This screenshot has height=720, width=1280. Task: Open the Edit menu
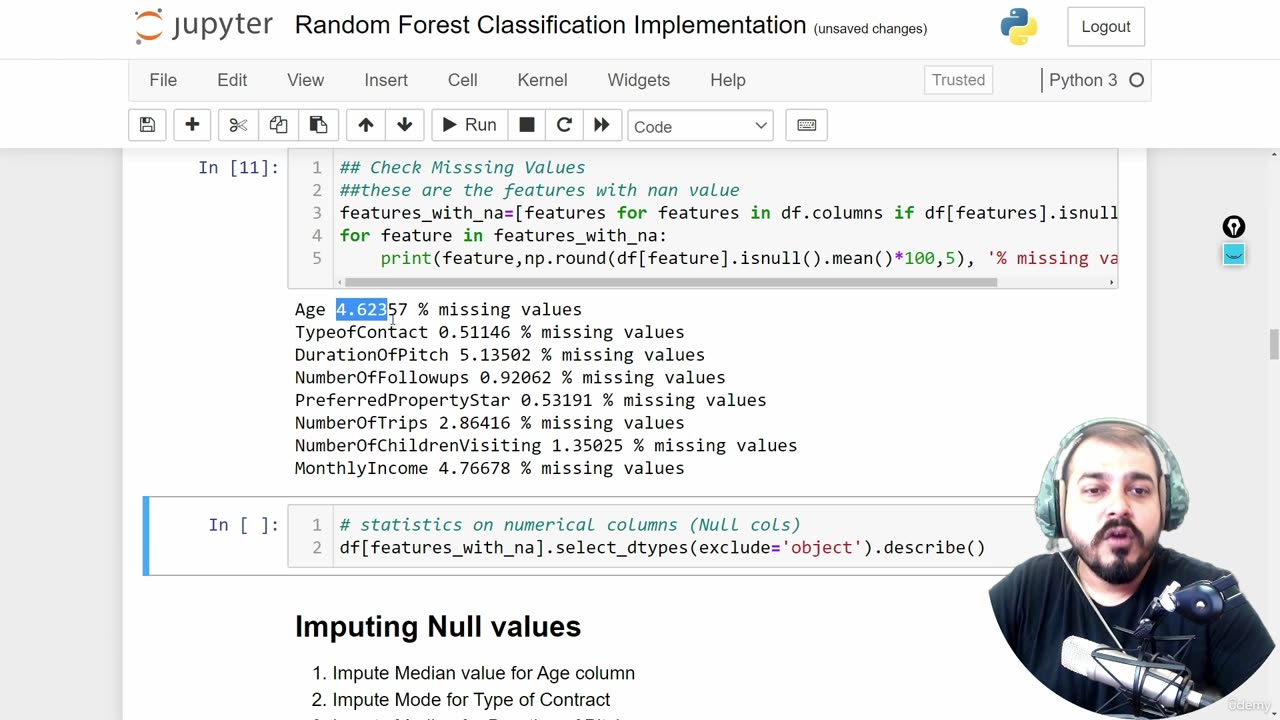tap(232, 80)
